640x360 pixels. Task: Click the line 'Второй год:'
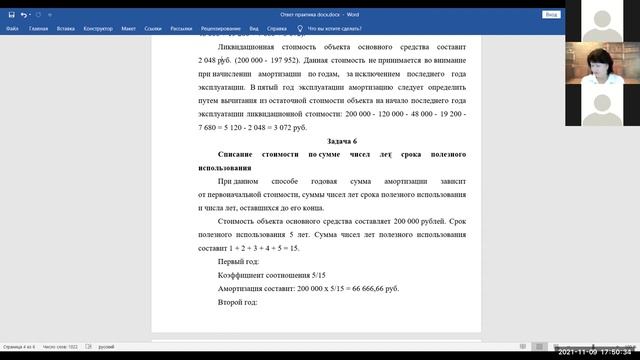point(238,302)
